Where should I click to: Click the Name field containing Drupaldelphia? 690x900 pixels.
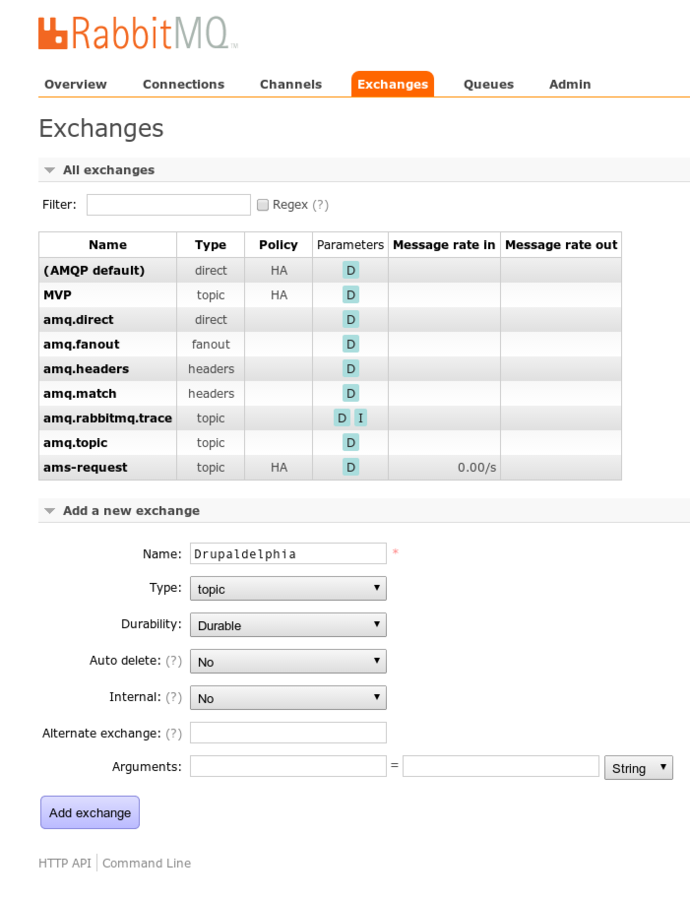pyautogui.click(x=288, y=553)
